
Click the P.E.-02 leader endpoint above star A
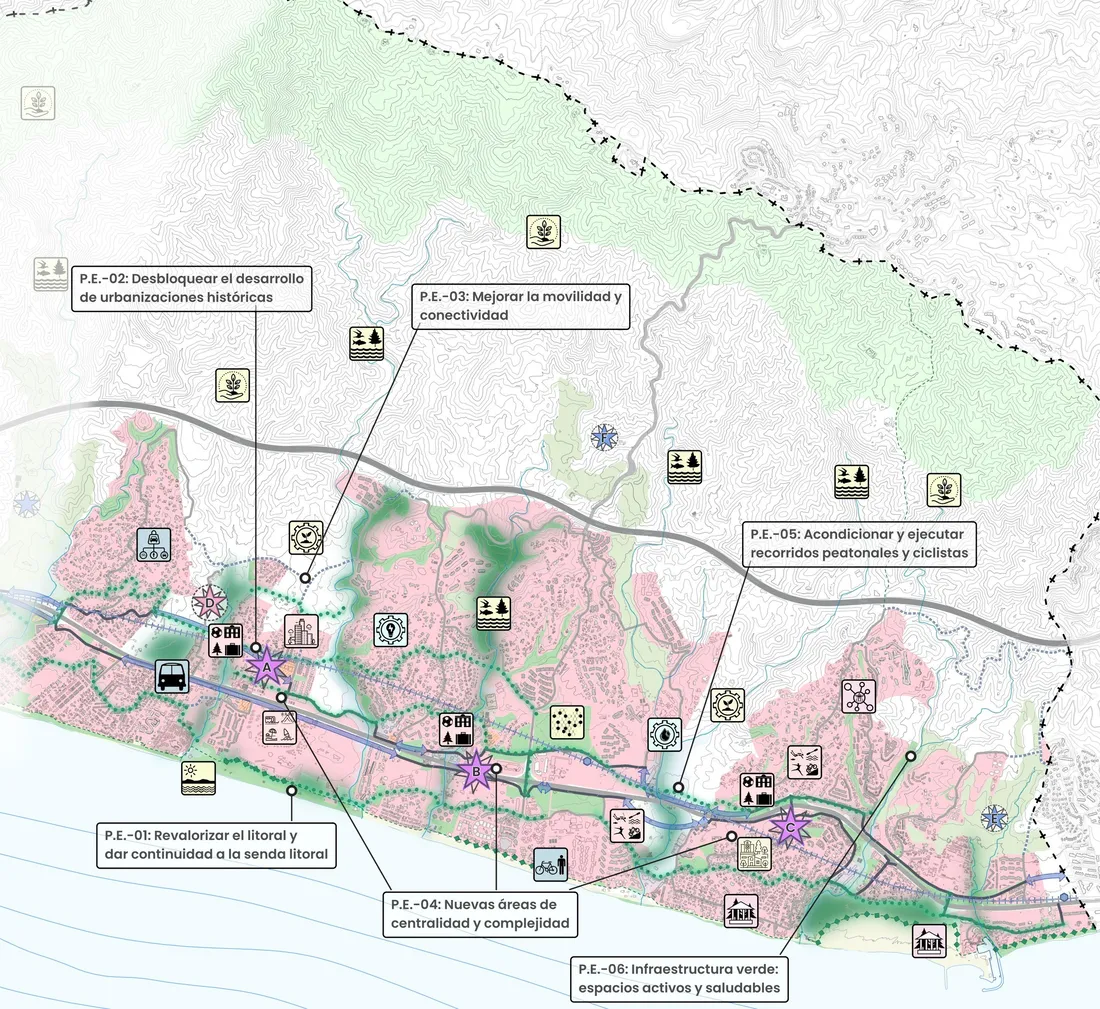(x=256, y=648)
